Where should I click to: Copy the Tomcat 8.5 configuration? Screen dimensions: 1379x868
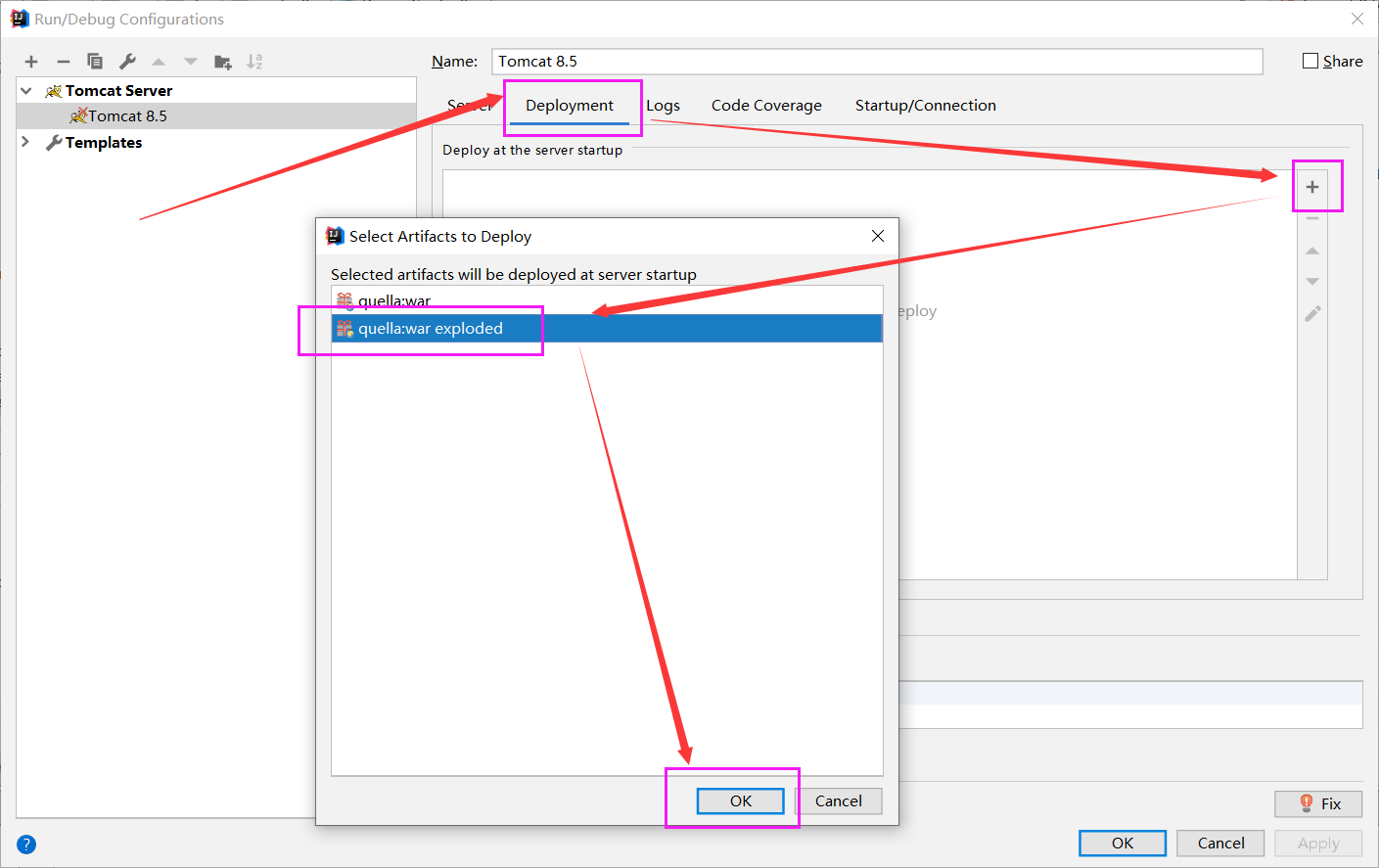coord(95,61)
